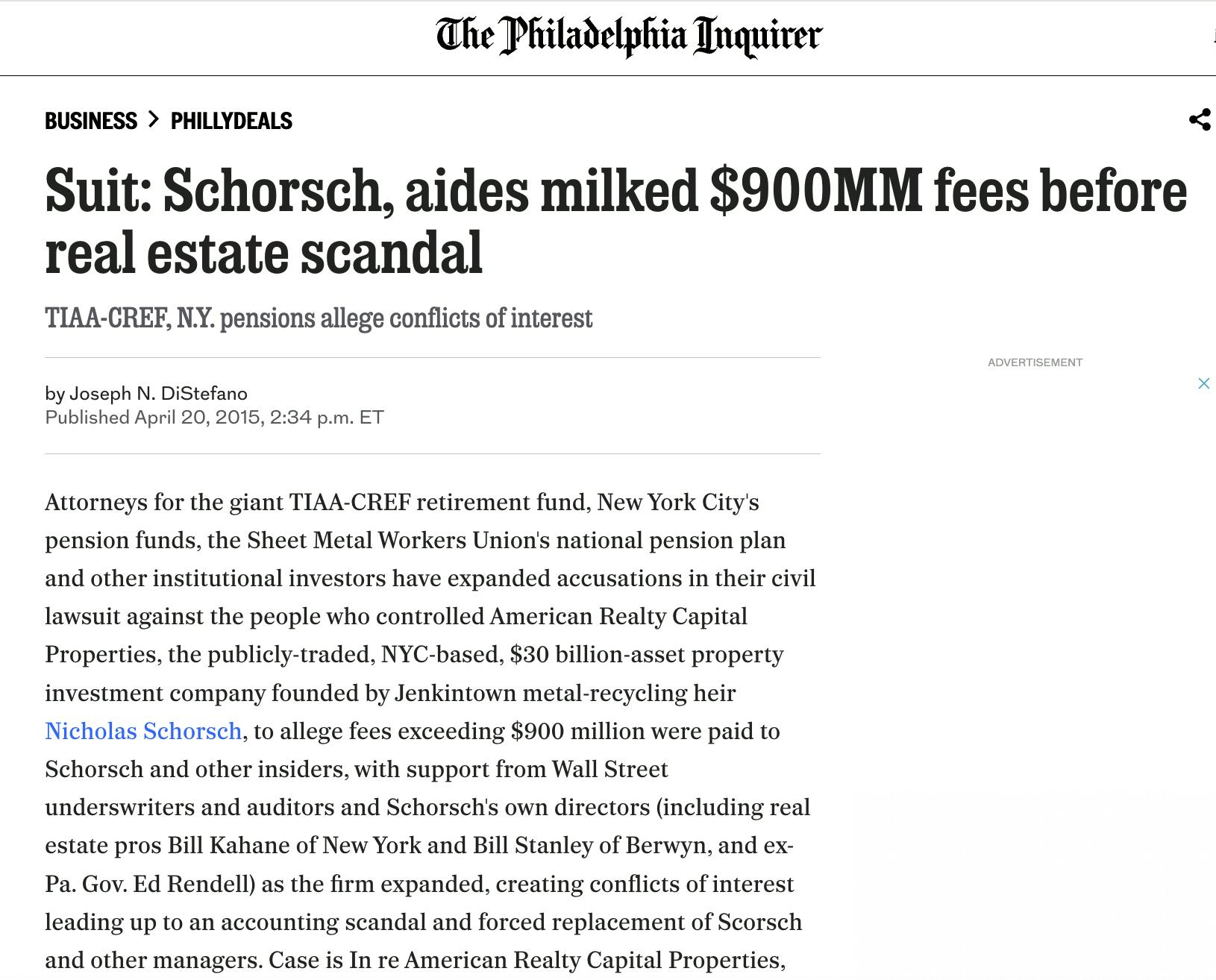Click the word "$900MM" in the headline
This screenshot has height=980, width=1216.
(815, 191)
